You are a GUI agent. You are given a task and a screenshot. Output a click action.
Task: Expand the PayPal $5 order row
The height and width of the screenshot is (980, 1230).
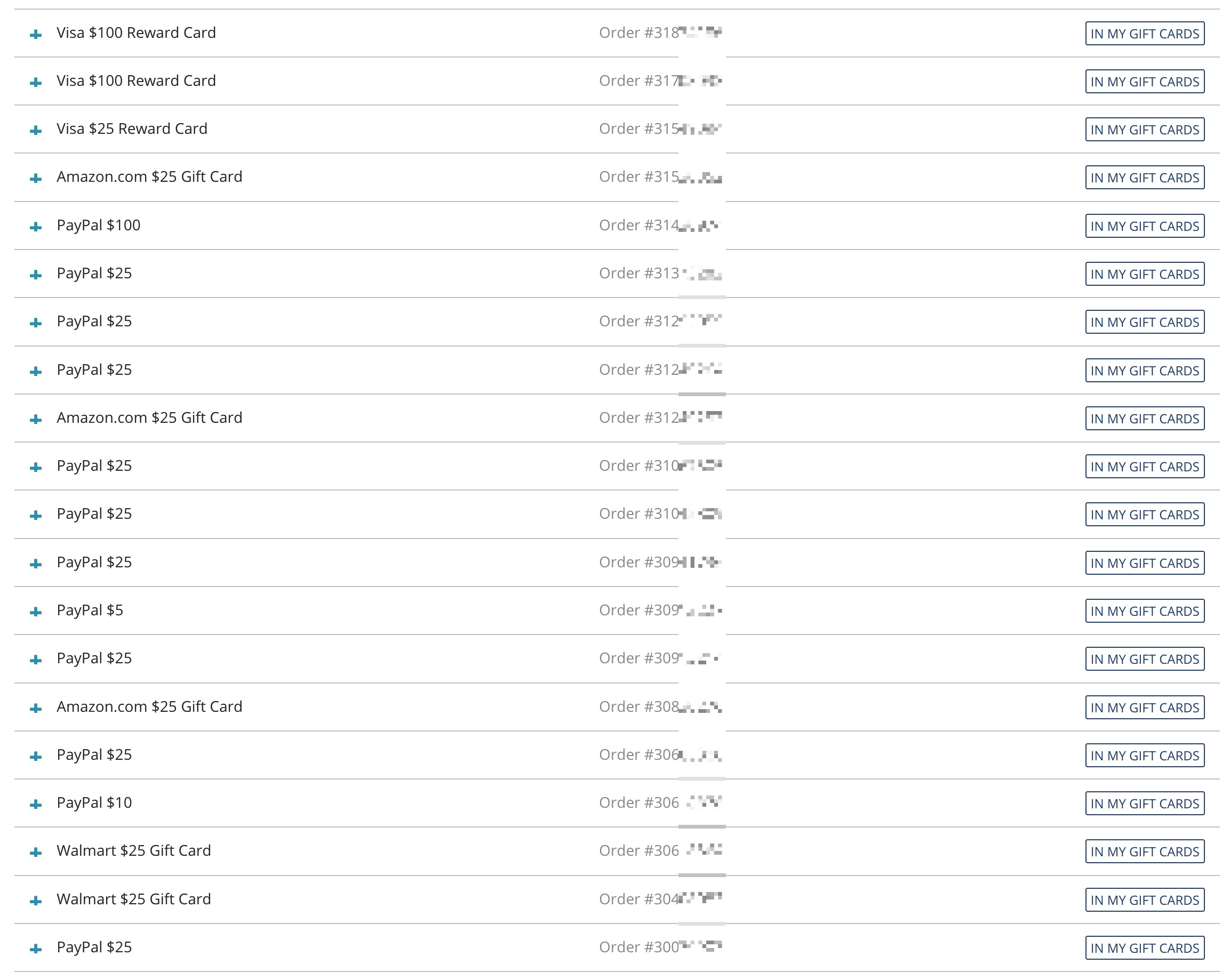click(x=36, y=612)
